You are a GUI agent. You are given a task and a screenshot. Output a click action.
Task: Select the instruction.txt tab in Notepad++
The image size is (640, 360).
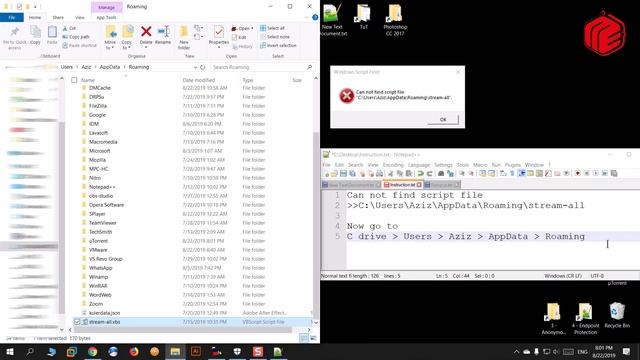402,184
